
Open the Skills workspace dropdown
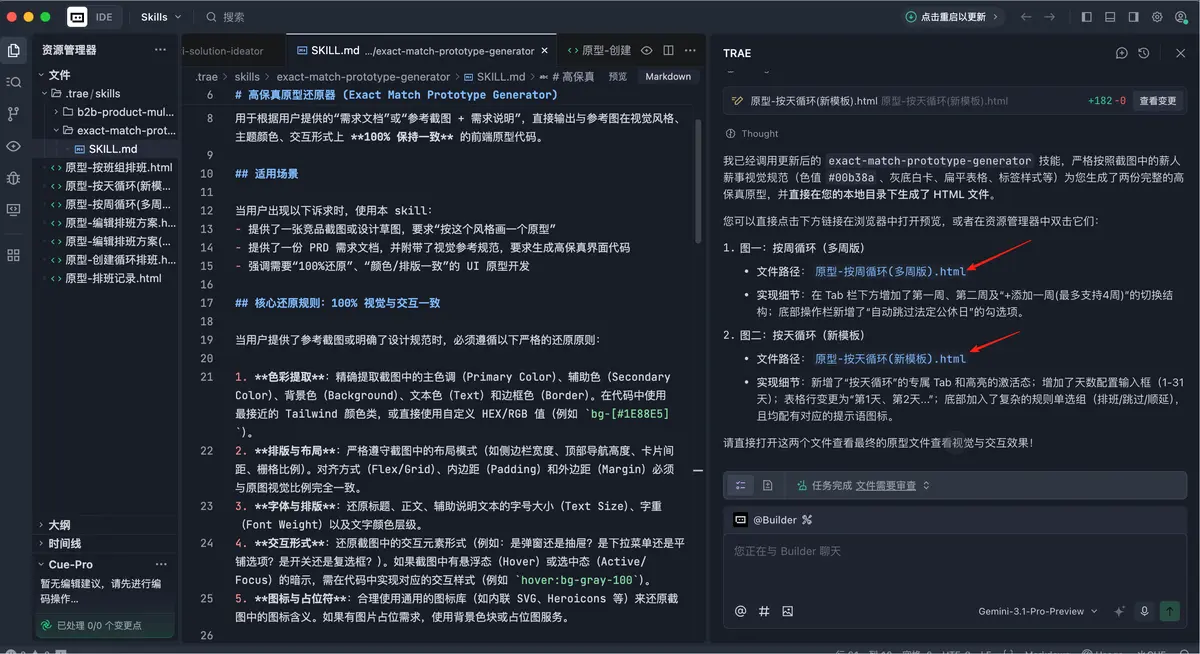(x=161, y=17)
